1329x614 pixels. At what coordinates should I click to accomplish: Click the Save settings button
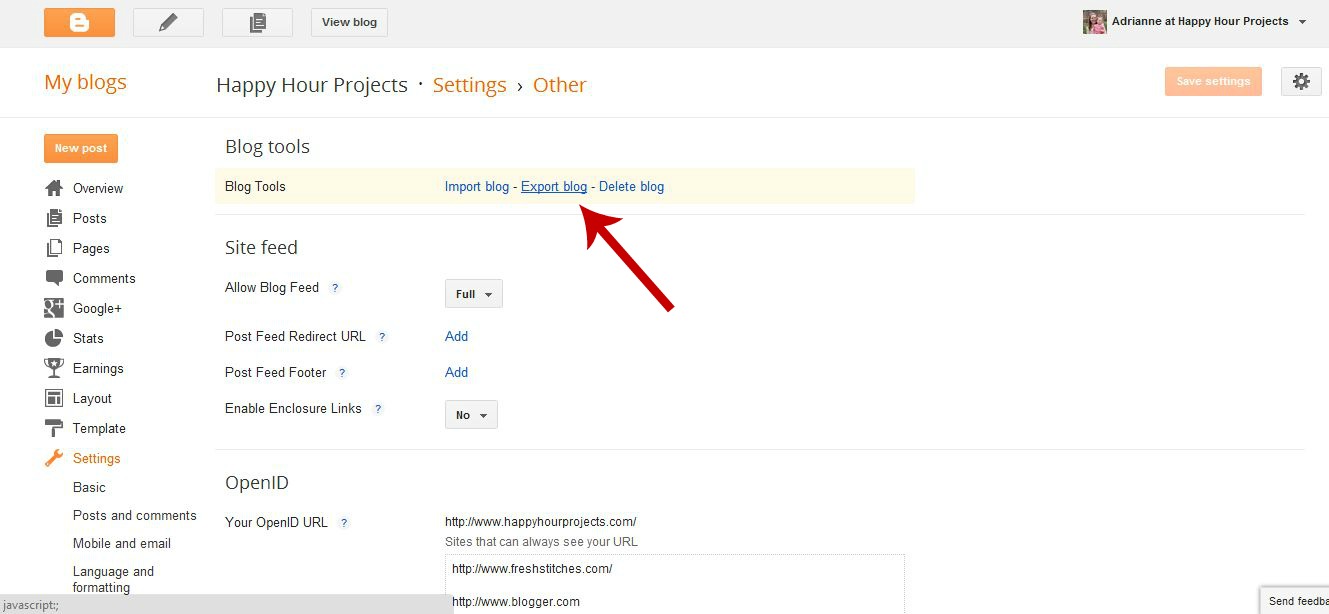coord(1213,82)
